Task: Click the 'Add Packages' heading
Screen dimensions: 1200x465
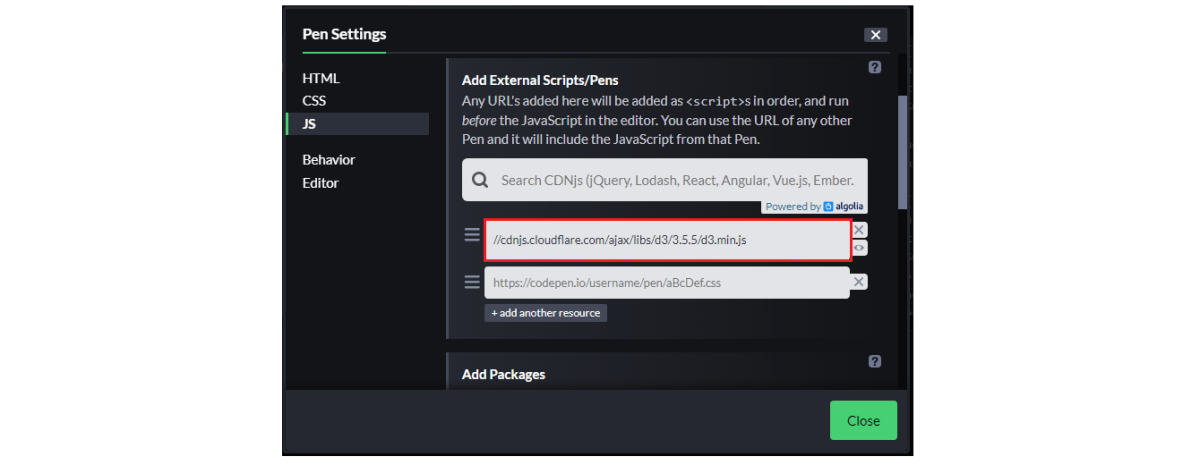Action: coord(504,375)
